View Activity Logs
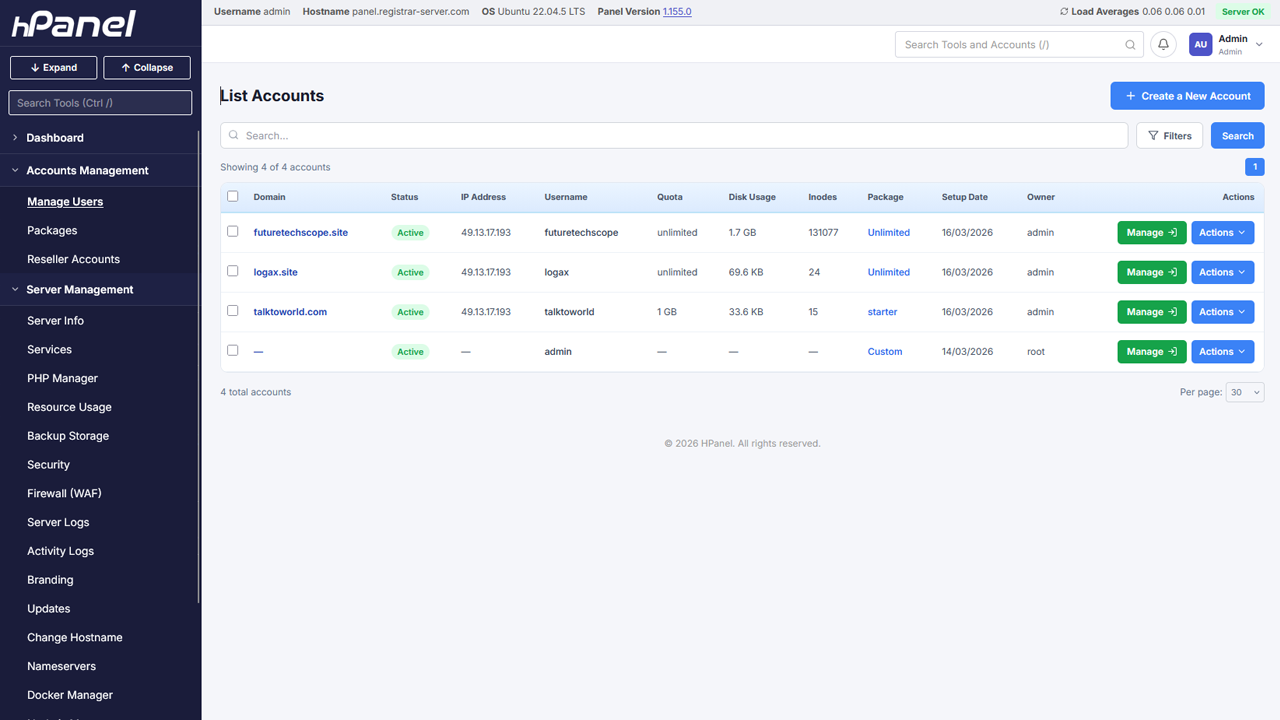Image resolution: width=1280 pixels, height=720 pixels. pos(60,552)
